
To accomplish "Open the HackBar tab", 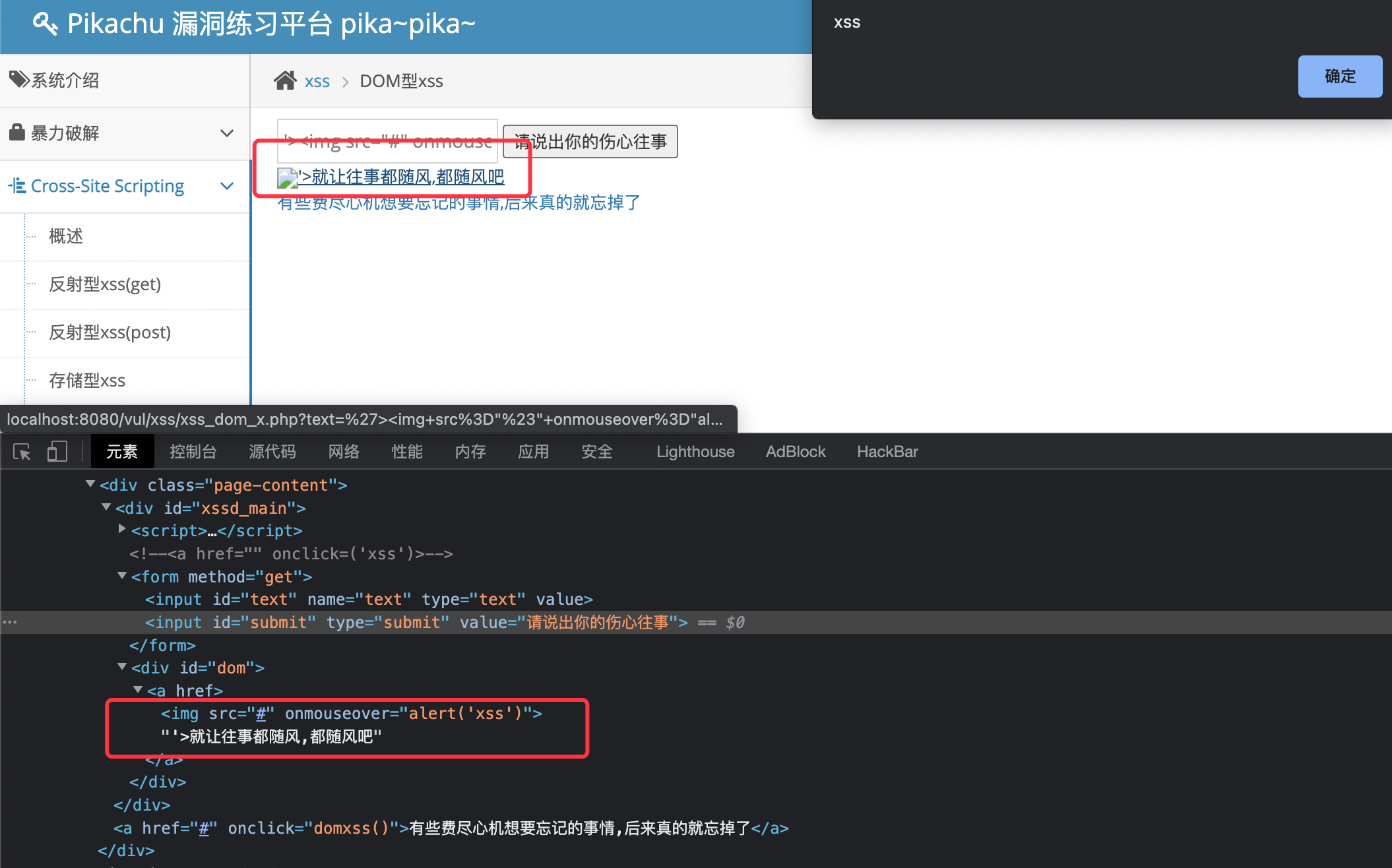I will 887,452.
